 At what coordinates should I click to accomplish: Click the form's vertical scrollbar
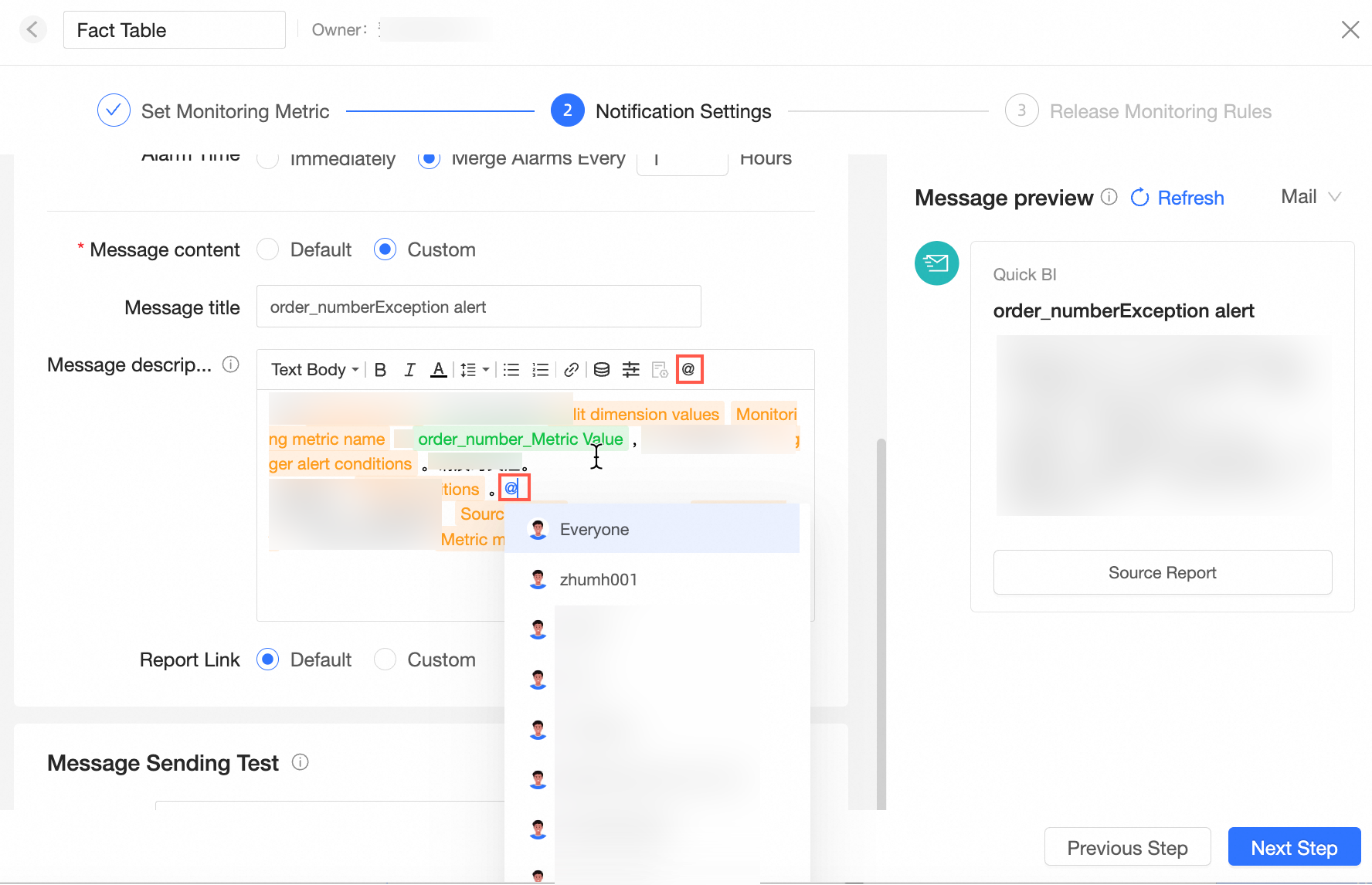point(881,626)
